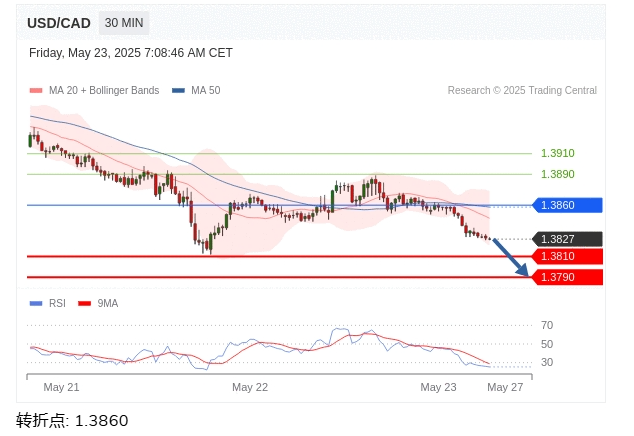634x436 pixels.
Task: Click the May 27 date axis label
Action: (x=505, y=387)
